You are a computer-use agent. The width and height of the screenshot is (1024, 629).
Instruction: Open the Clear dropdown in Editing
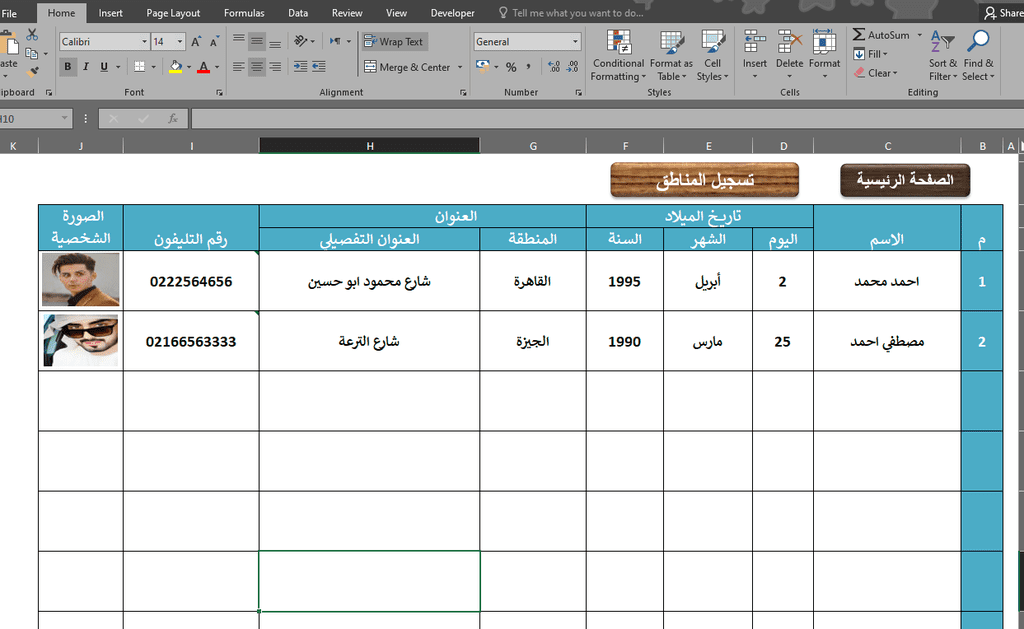[x=876, y=73]
